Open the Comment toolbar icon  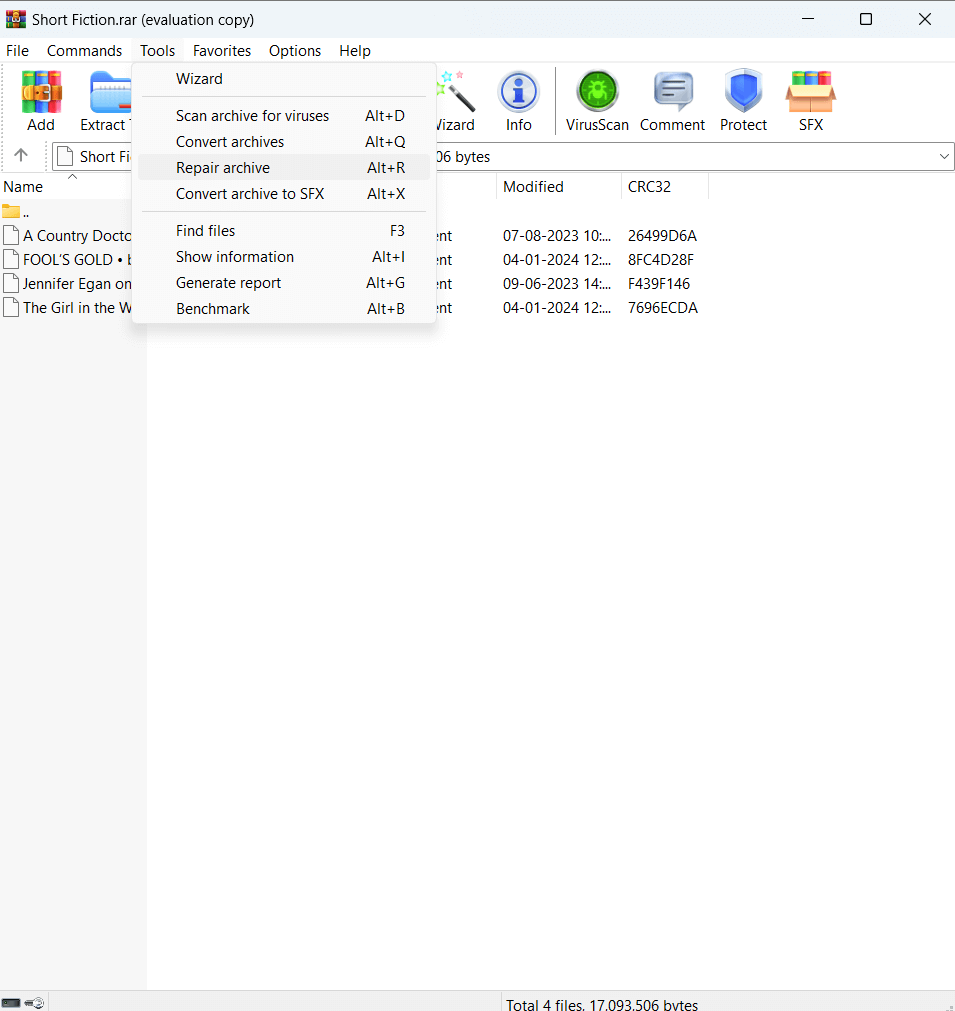click(673, 91)
